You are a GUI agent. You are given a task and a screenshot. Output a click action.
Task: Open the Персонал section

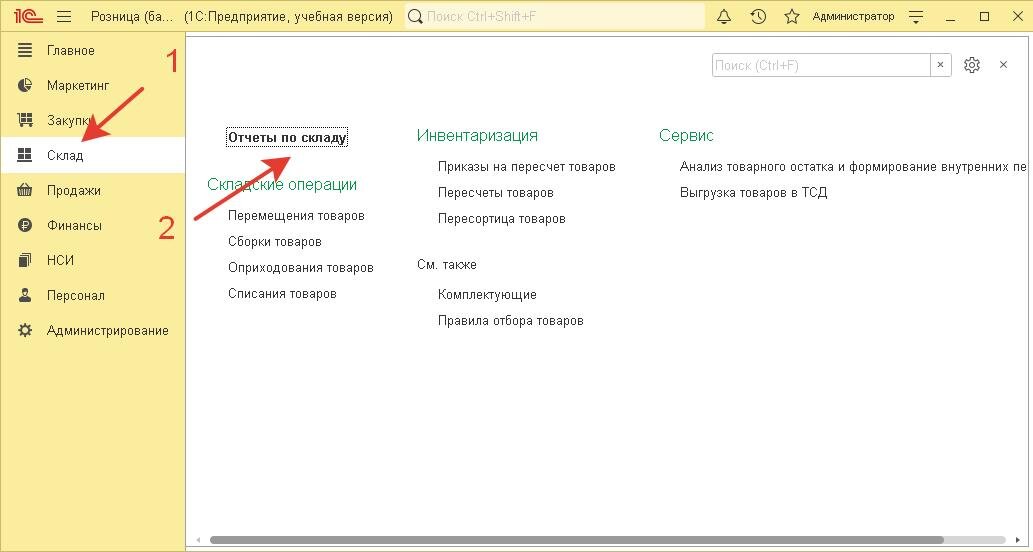point(92,295)
